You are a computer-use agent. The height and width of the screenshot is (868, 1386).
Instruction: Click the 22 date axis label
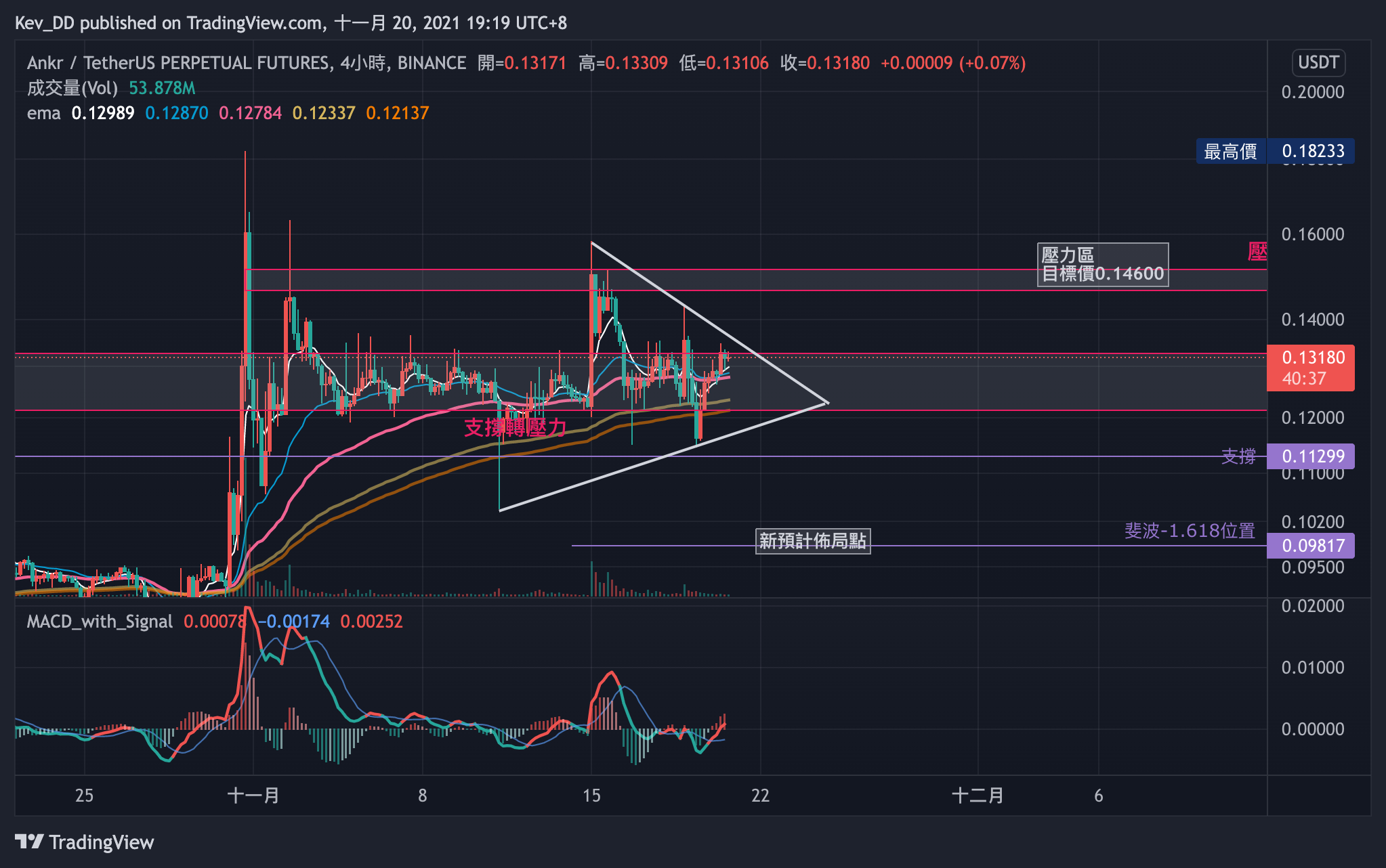(761, 795)
